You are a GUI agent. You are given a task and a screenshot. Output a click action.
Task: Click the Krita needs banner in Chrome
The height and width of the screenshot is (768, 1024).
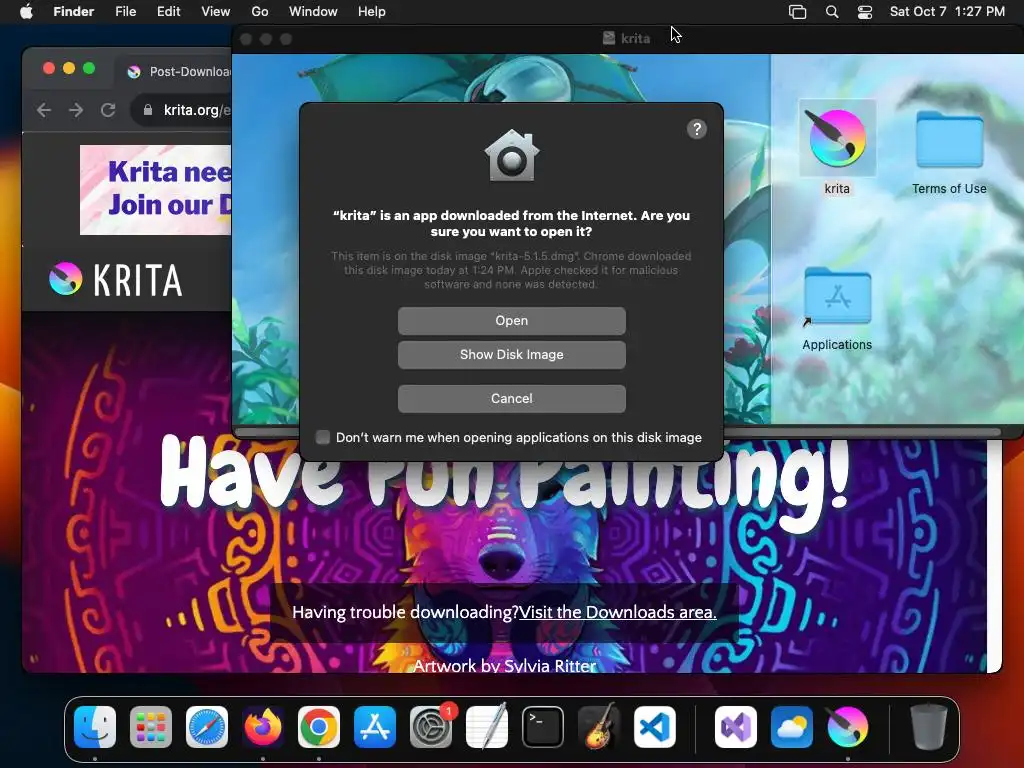155,189
